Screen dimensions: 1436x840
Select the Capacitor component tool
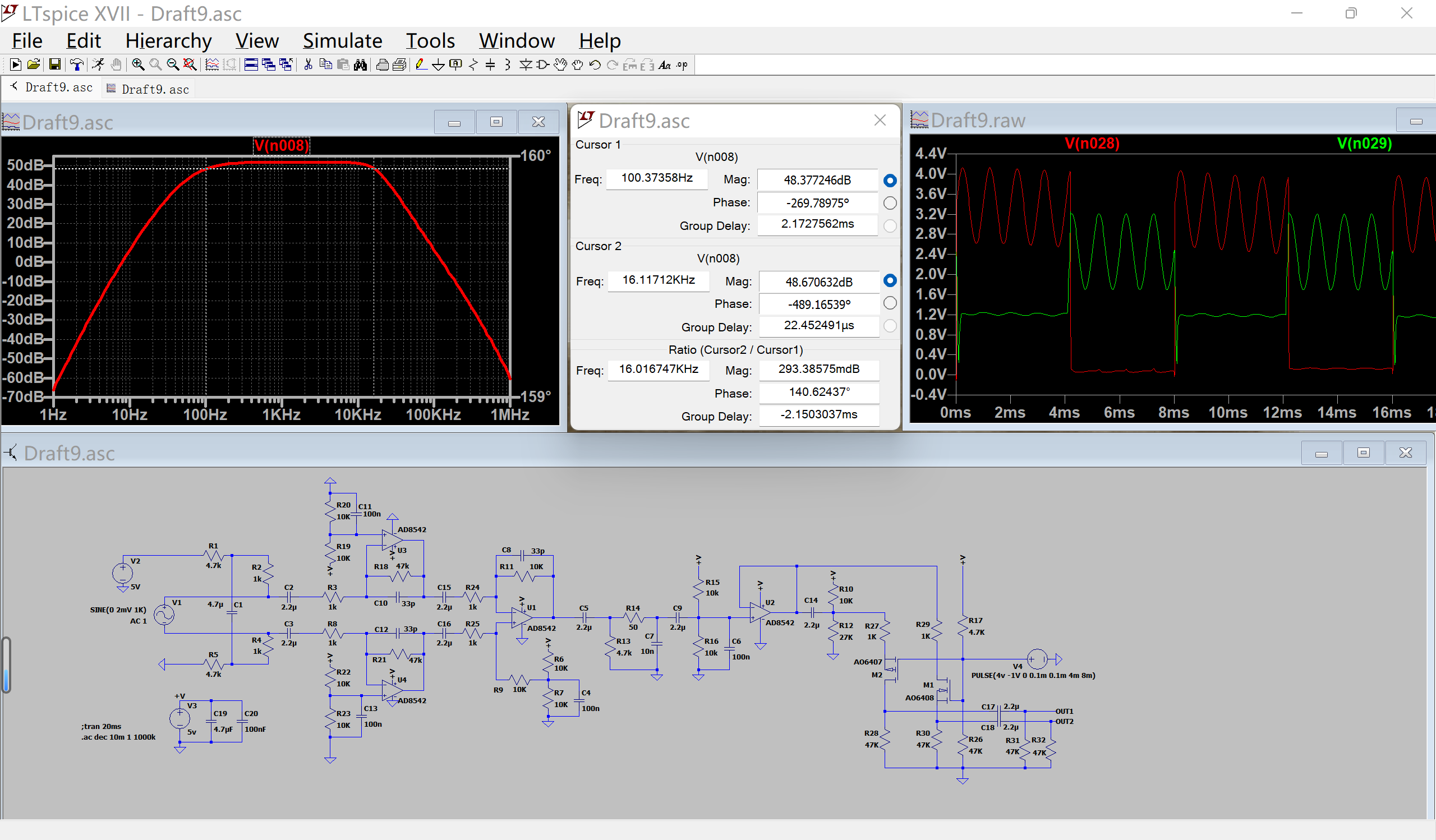pyautogui.click(x=490, y=65)
